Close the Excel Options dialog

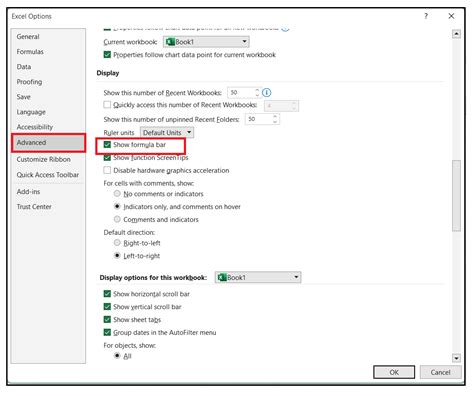pos(451,16)
